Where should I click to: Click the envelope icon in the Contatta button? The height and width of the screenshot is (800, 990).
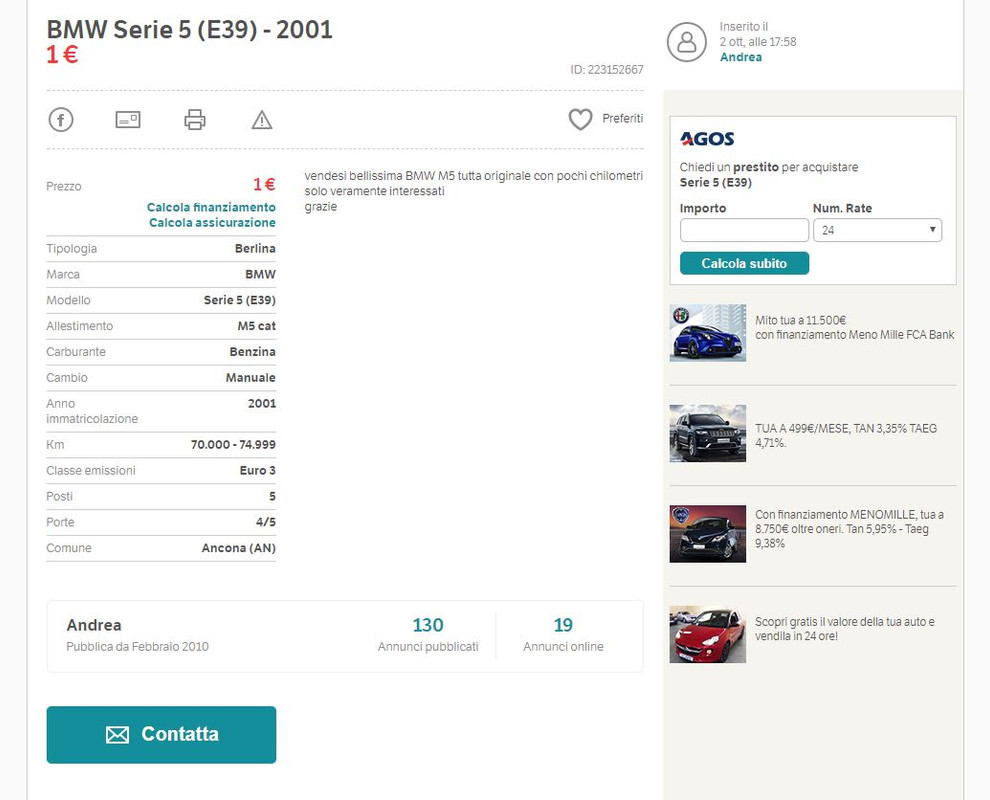coord(117,734)
